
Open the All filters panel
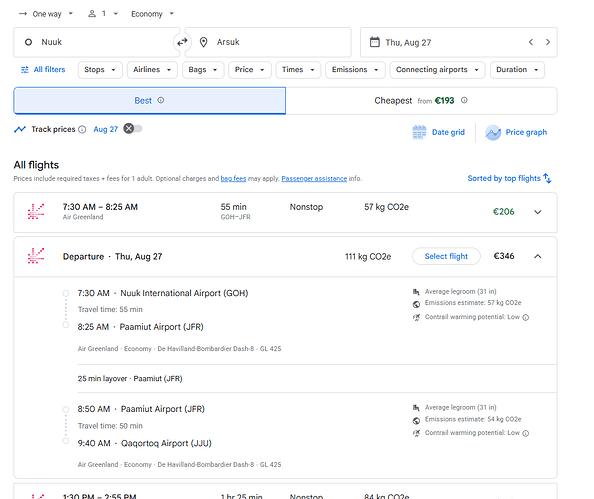pos(43,70)
